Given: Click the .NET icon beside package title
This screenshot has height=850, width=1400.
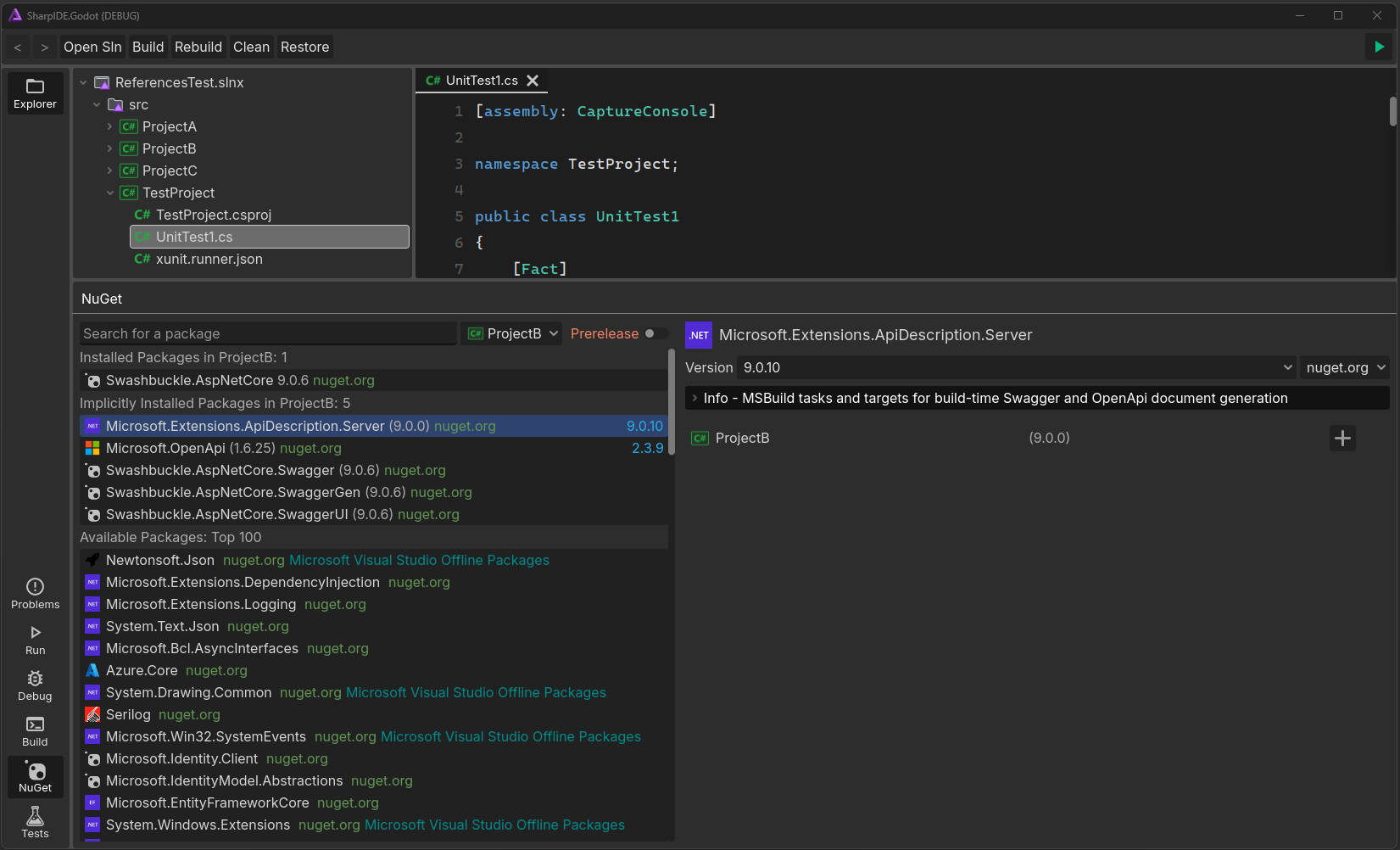Looking at the screenshot, I should [x=699, y=335].
